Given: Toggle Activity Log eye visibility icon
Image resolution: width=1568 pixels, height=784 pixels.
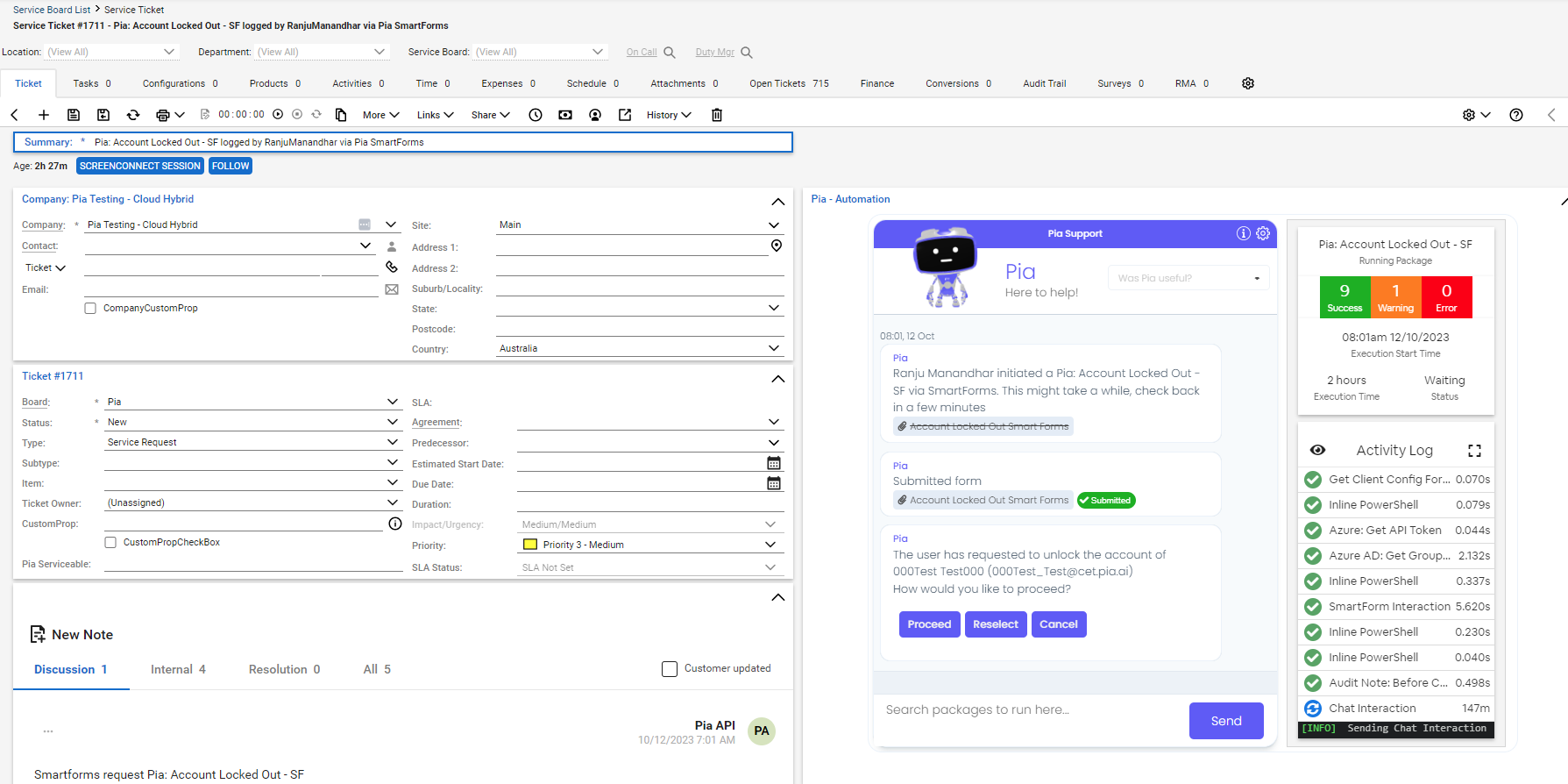Looking at the screenshot, I should 1317,450.
